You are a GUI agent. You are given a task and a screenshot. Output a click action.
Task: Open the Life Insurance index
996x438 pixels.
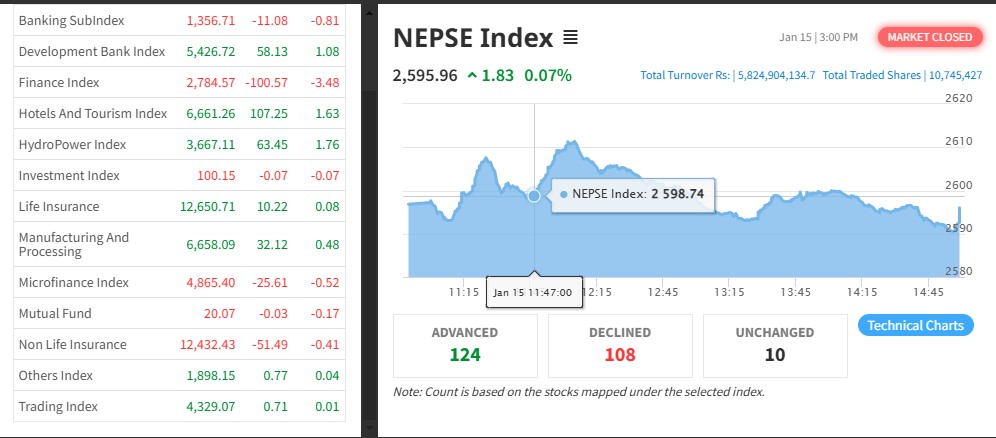[59, 206]
